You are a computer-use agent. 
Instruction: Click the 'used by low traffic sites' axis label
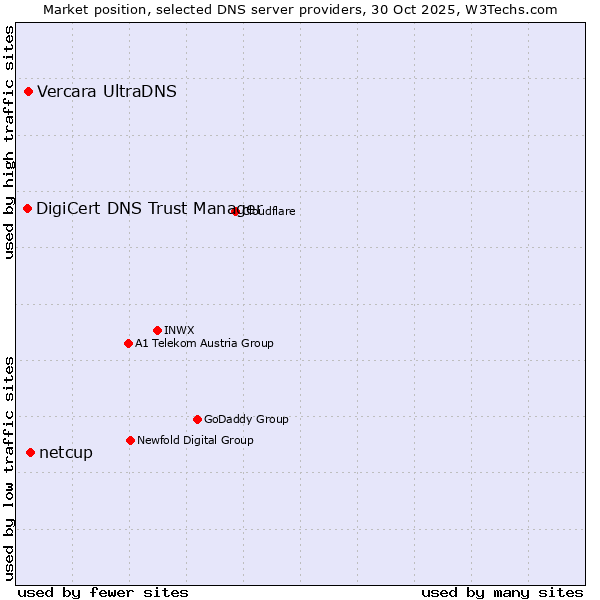point(9,467)
